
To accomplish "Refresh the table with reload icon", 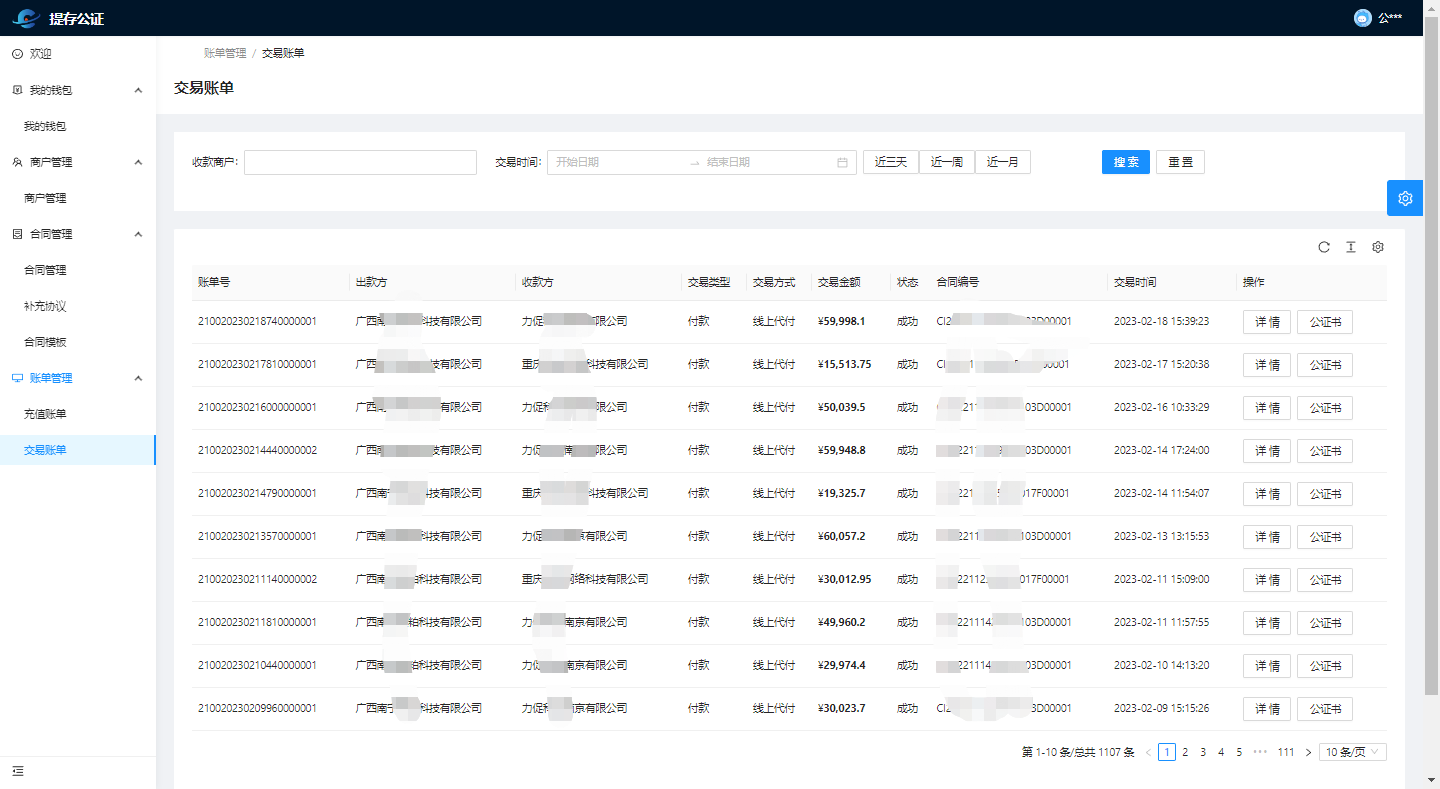I will coord(1323,247).
